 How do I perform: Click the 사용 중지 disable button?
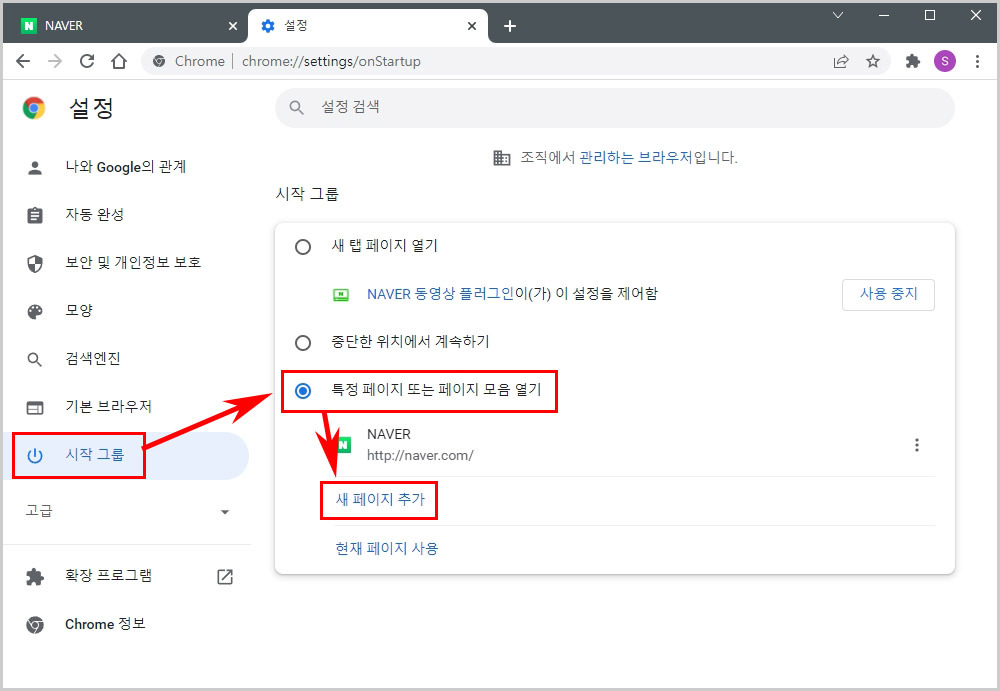888,294
